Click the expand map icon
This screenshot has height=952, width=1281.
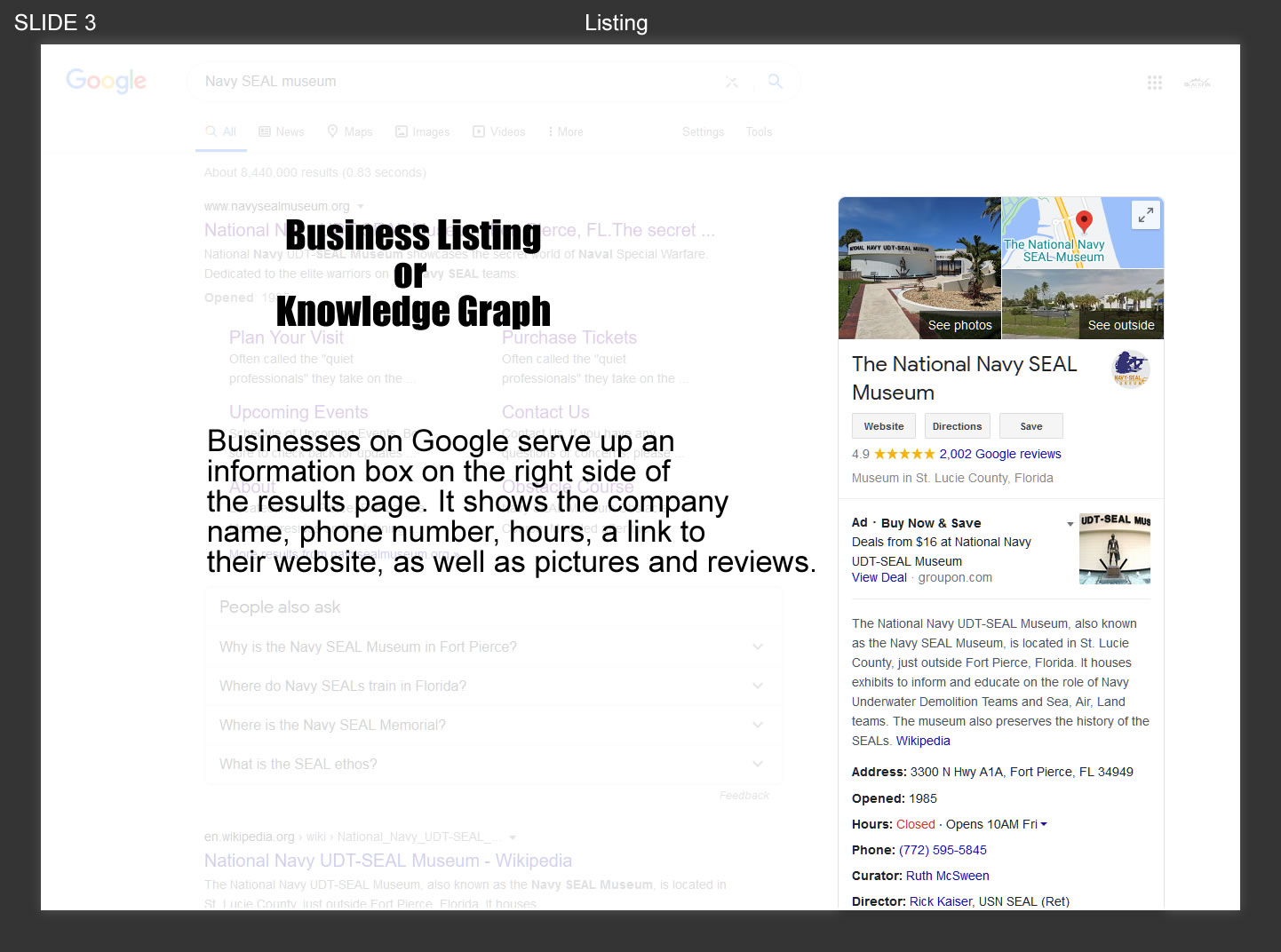(x=1146, y=214)
